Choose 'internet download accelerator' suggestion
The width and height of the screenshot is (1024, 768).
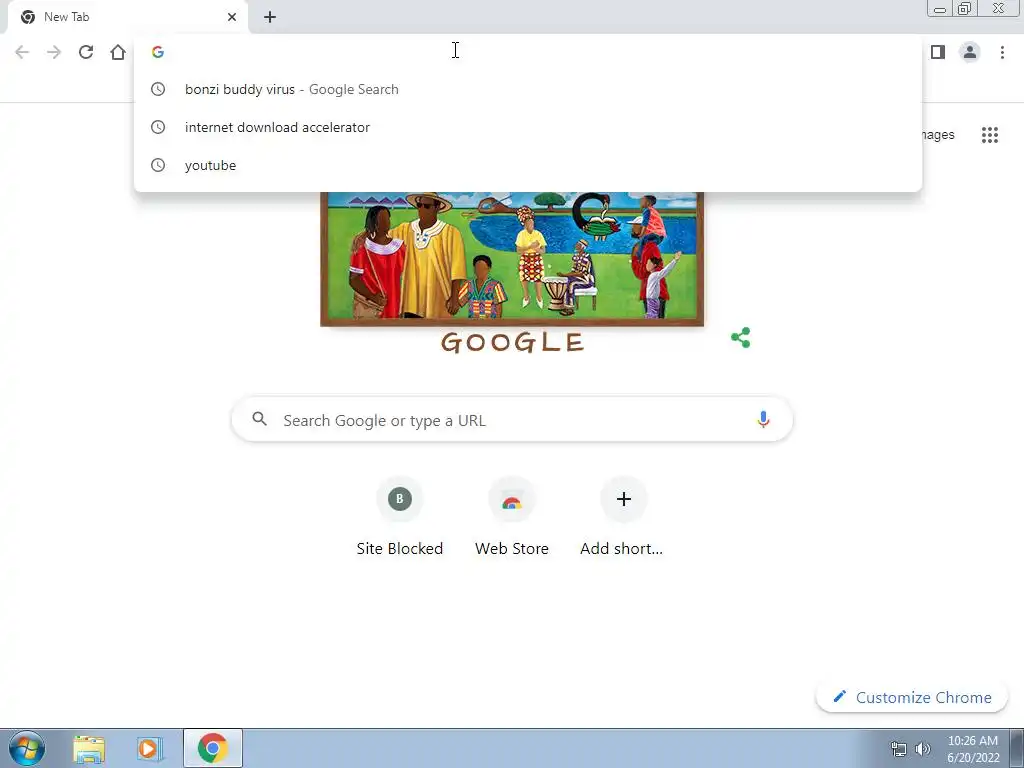pos(528,127)
